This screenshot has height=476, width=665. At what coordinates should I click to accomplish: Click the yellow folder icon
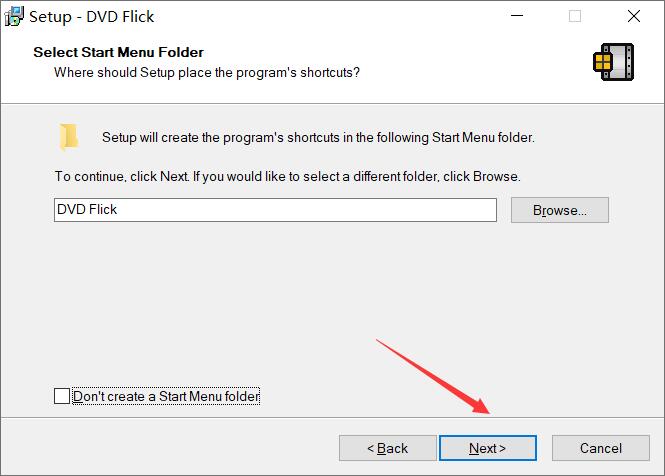[x=69, y=137]
